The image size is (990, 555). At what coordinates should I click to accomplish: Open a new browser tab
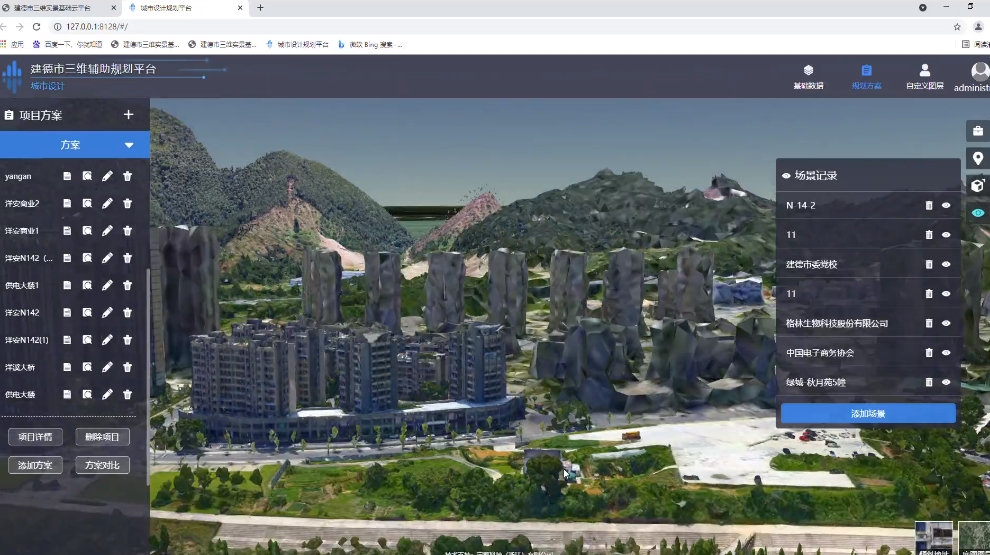coord(260,8)
